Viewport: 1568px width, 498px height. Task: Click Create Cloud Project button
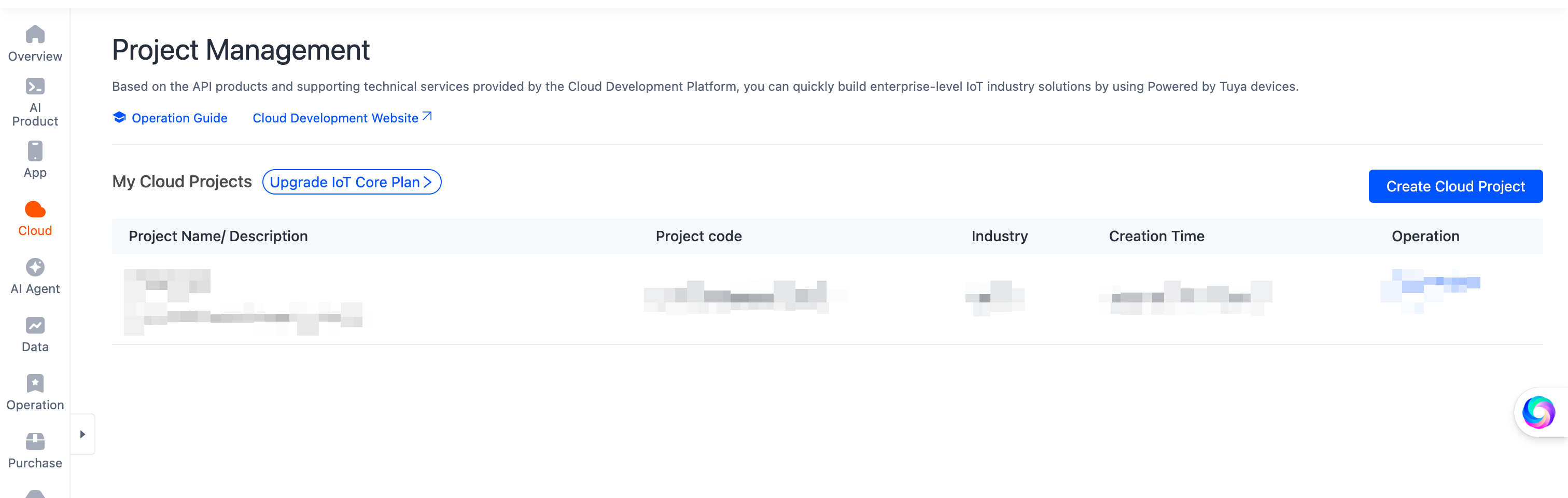click(x=1455, y=186)
